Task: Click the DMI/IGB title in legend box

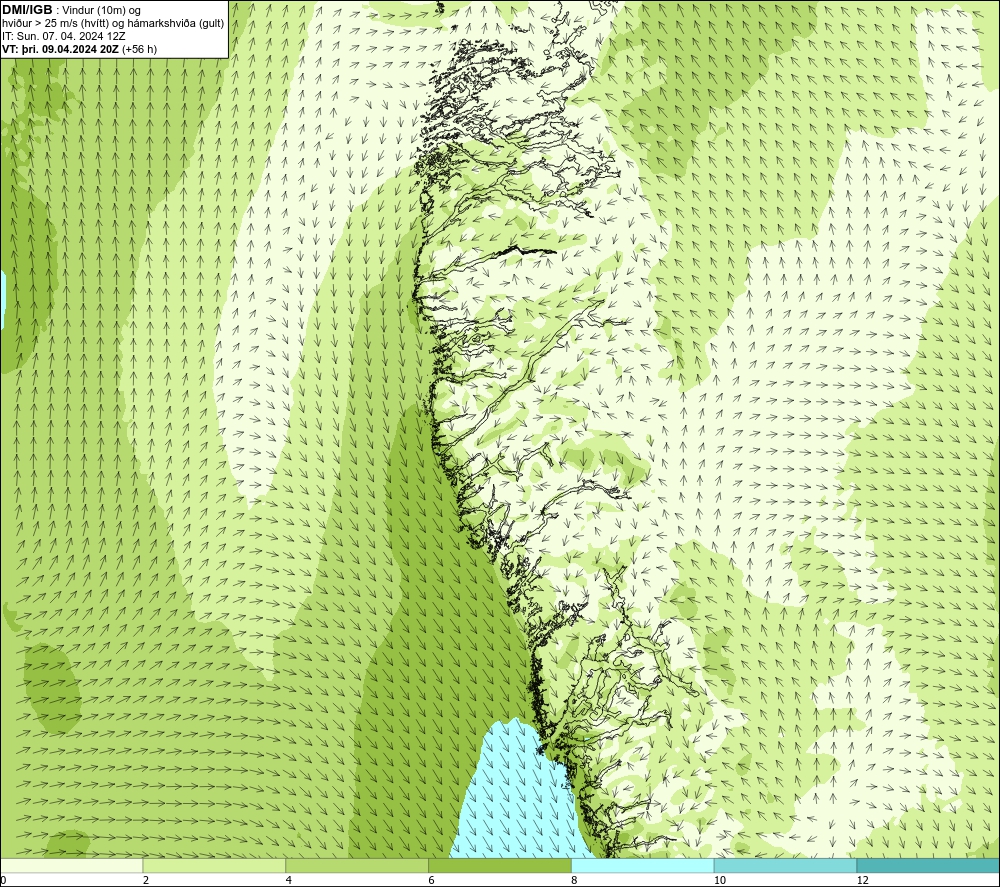Action: click(27, 10)
